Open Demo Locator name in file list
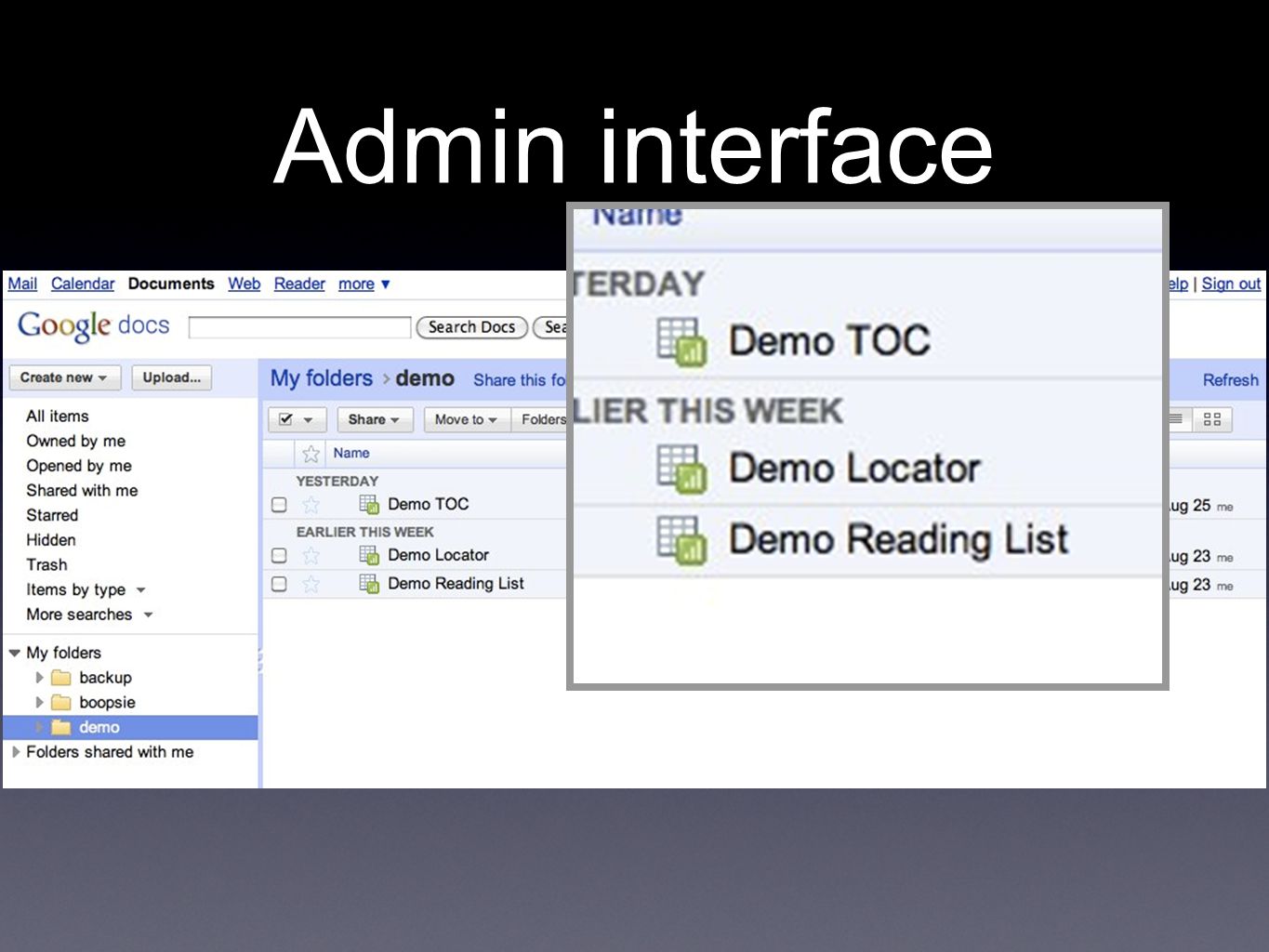This screenshot has width=1269, height=952. 439,555
